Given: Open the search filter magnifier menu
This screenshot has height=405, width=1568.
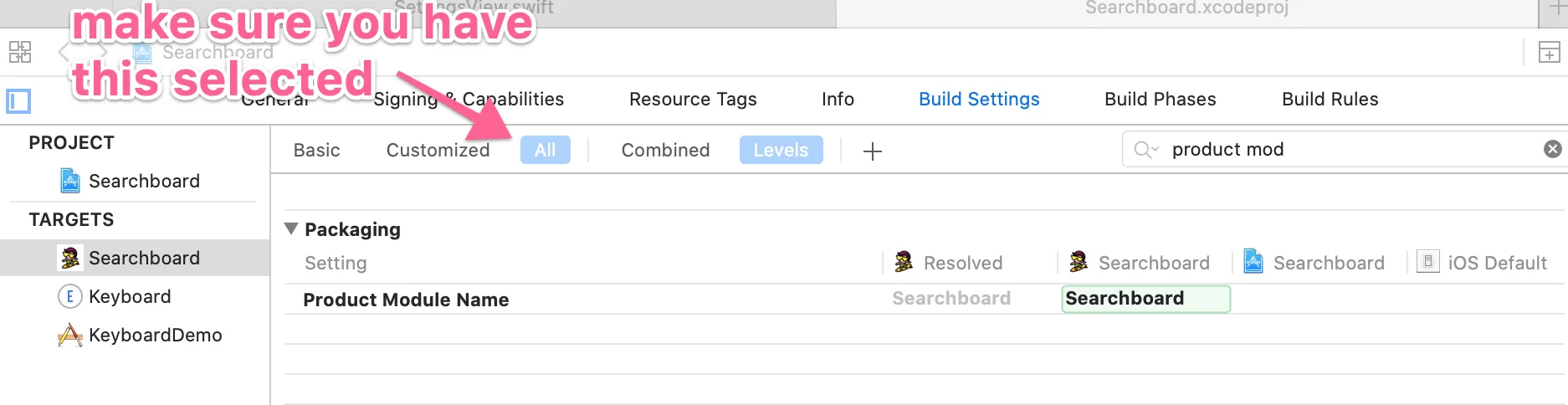Looking at the screenshot, I should click(x=1145, y=150).
